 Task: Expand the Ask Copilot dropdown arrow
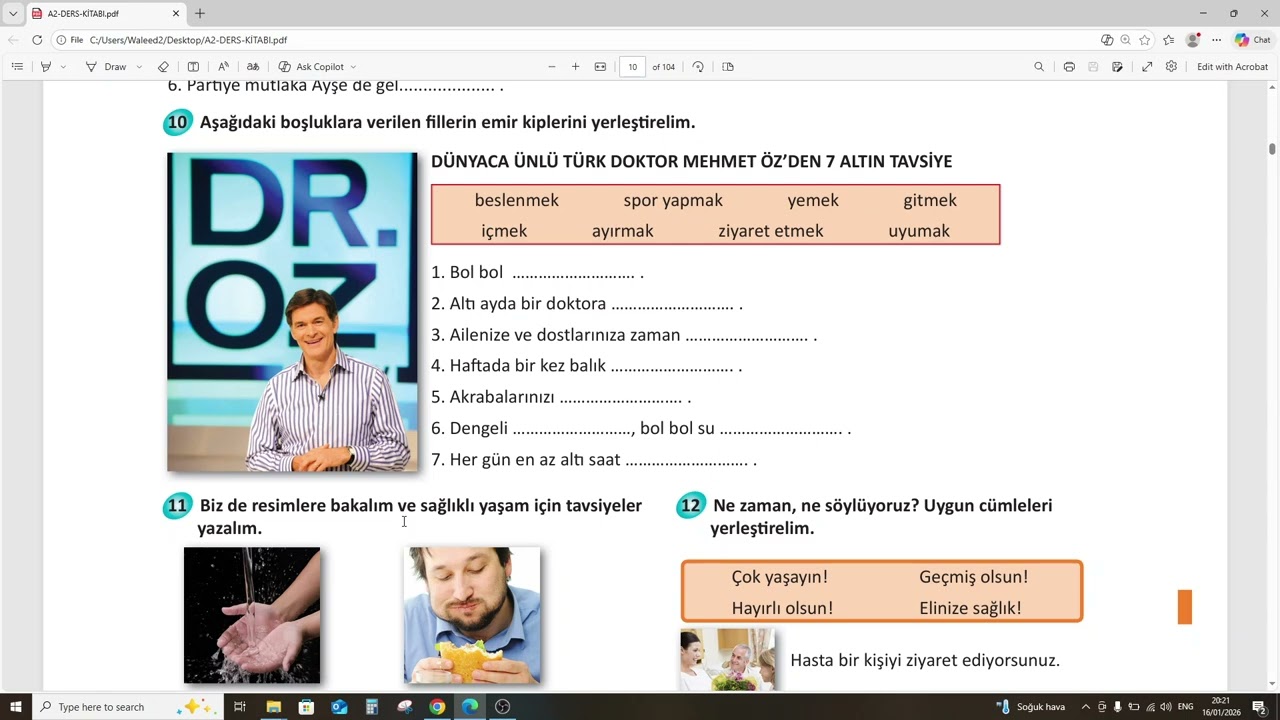[353, 67]
